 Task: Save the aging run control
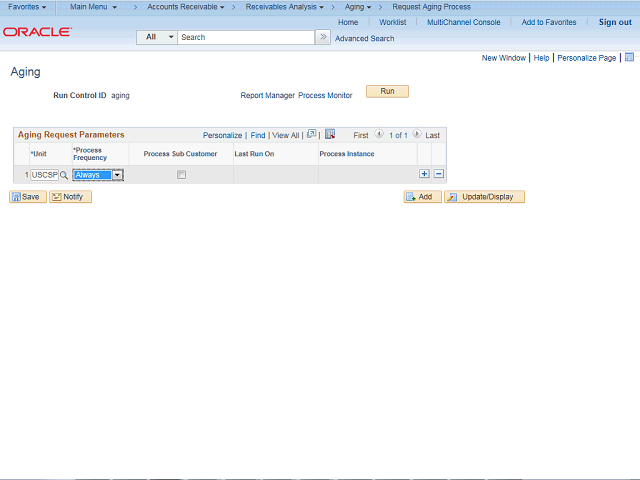tap(28, 197)
